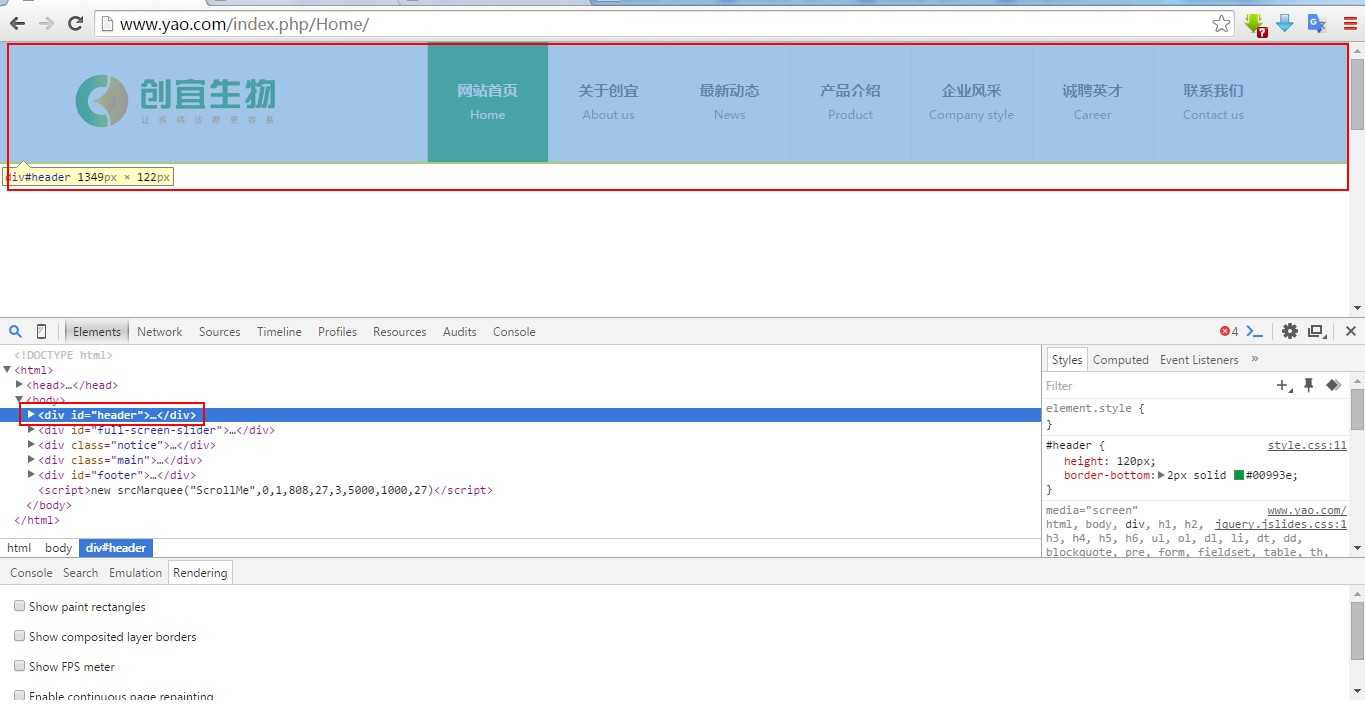Image resolution: width=1365 pixels, height=705 pixels.
Task: Toggle the console drawer icon
Action: [1255, 331]
